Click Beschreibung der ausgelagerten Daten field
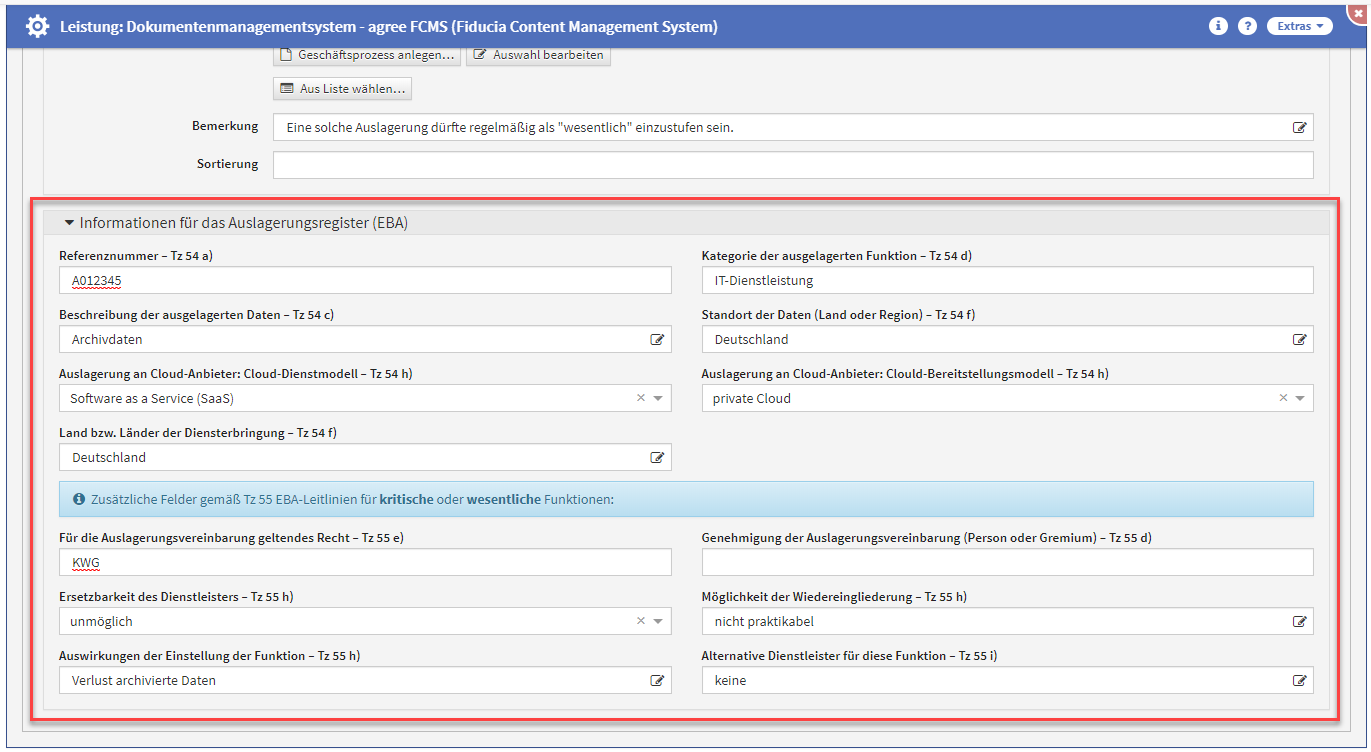The height and width of the screenshot is (752, 1371). [x=365, y=339]
